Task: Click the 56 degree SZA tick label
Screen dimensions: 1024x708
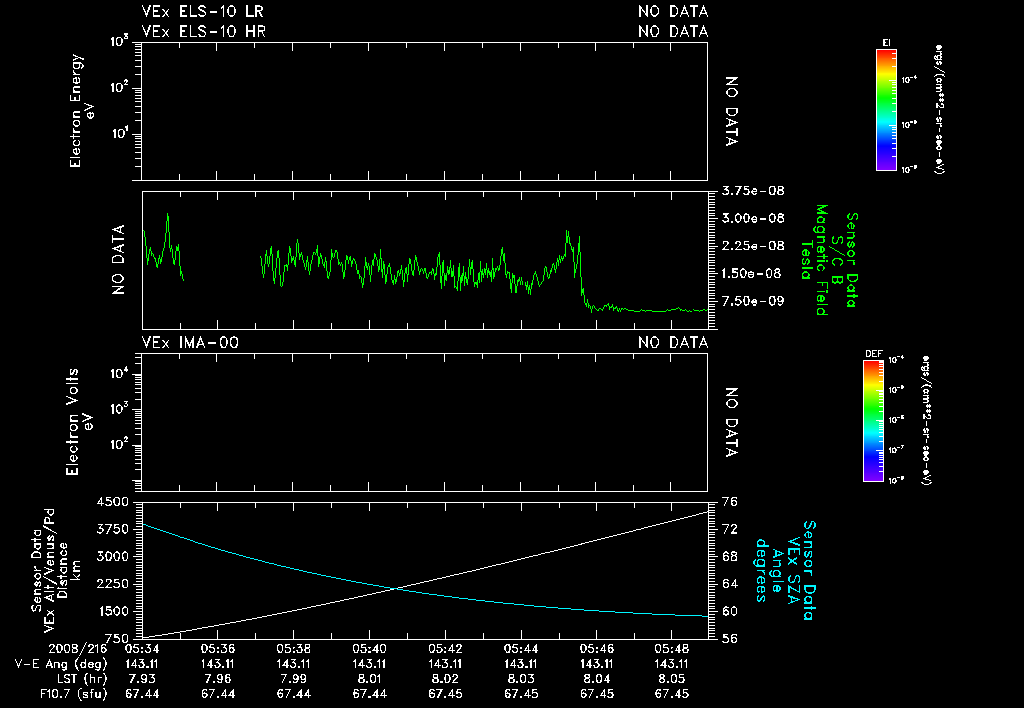Action: coord(729,639)
